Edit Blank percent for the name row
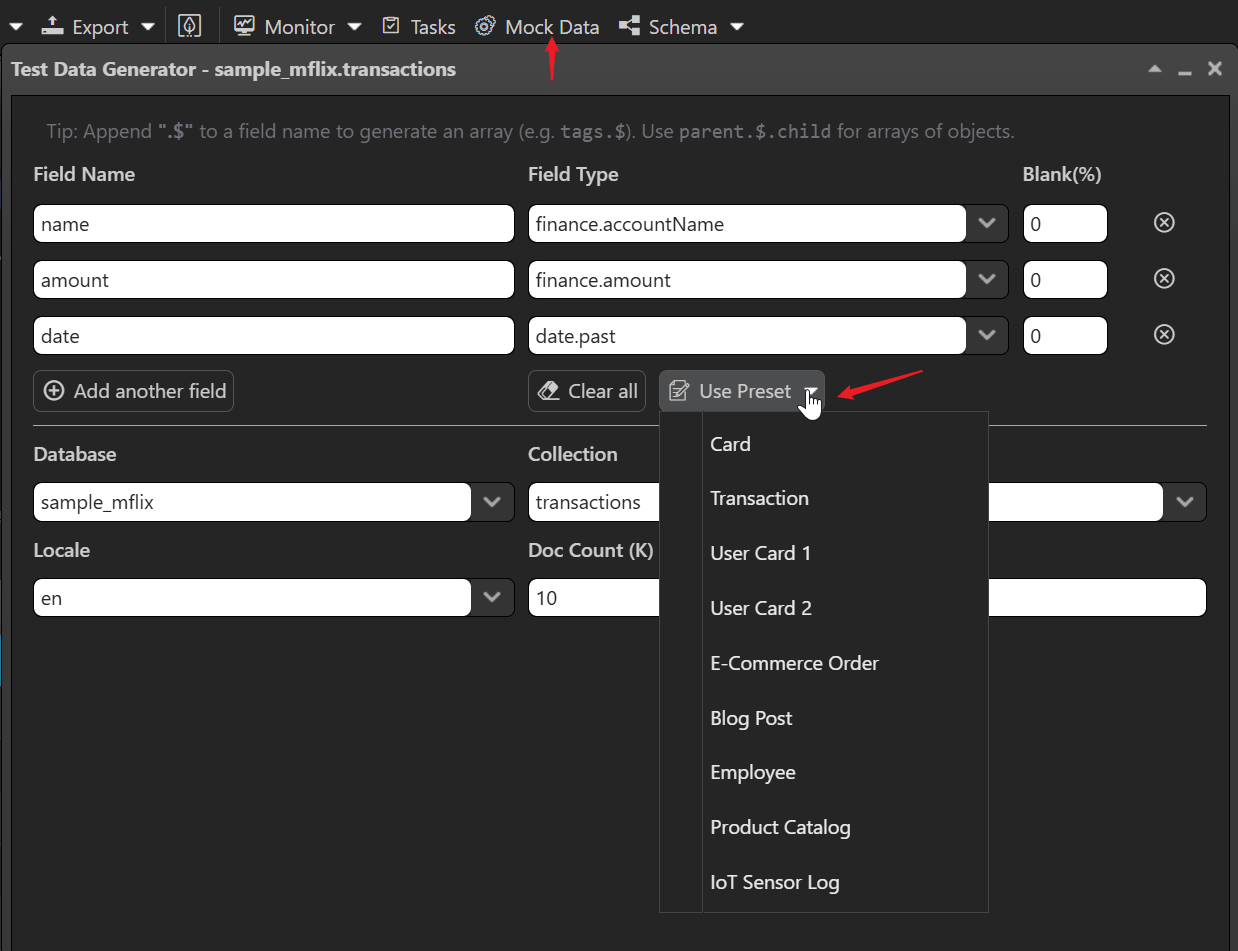This screenshot has width=1238, height=951. [1065, 224]
